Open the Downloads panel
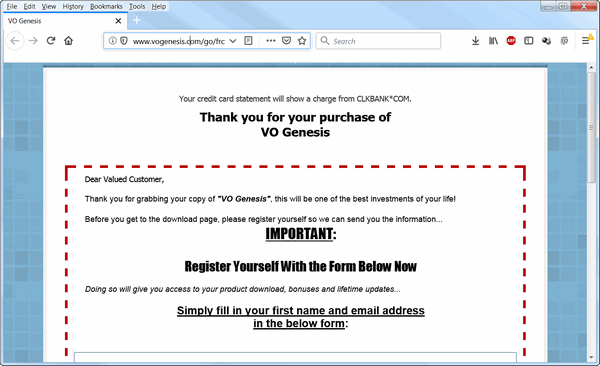600x366 pixels. tap(475, 41)
